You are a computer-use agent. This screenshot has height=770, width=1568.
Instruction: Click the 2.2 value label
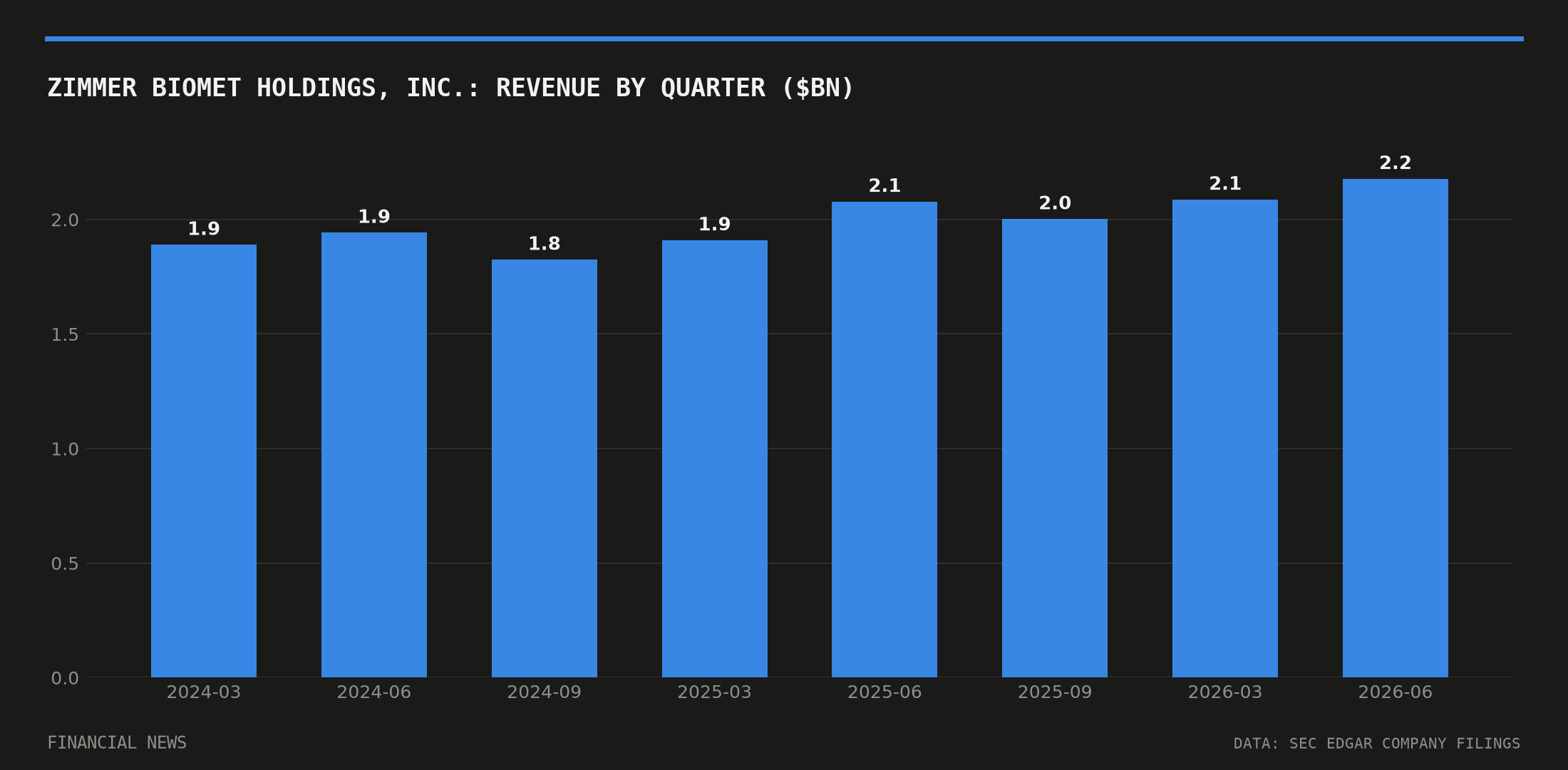(x=1396, y=163)
